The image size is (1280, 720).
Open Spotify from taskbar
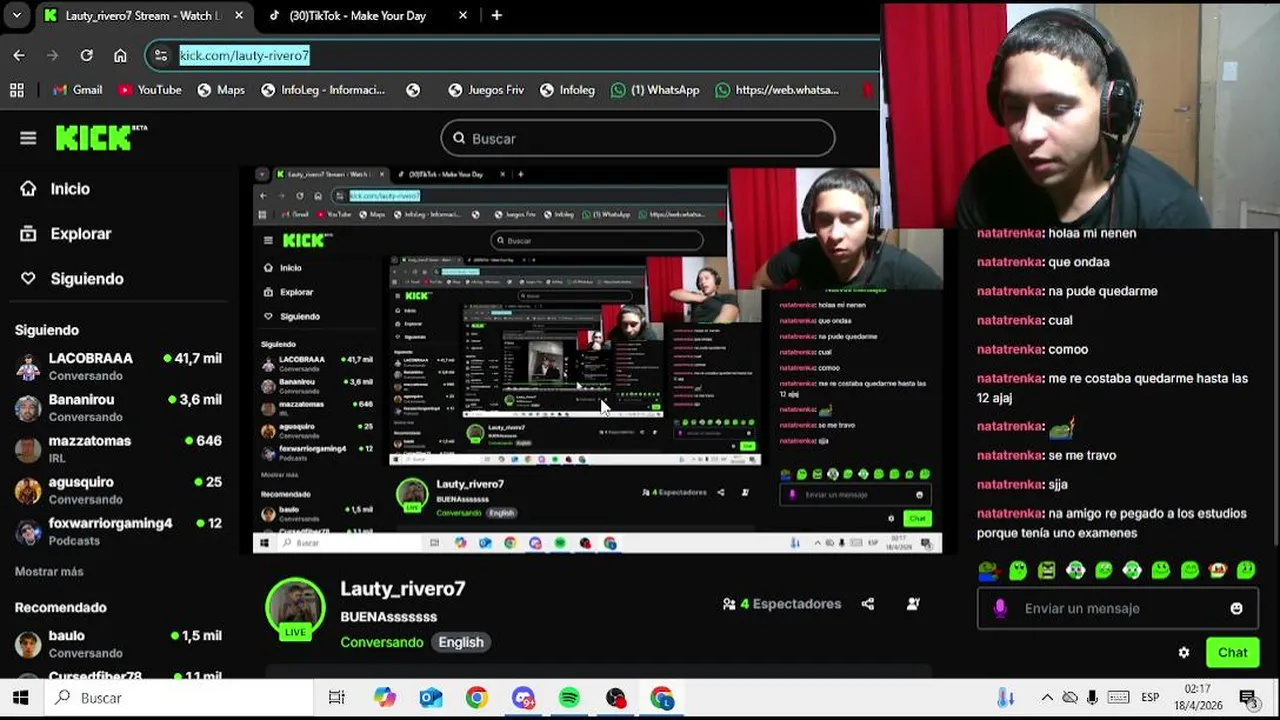pyautogui.click(x=569, y=698)
